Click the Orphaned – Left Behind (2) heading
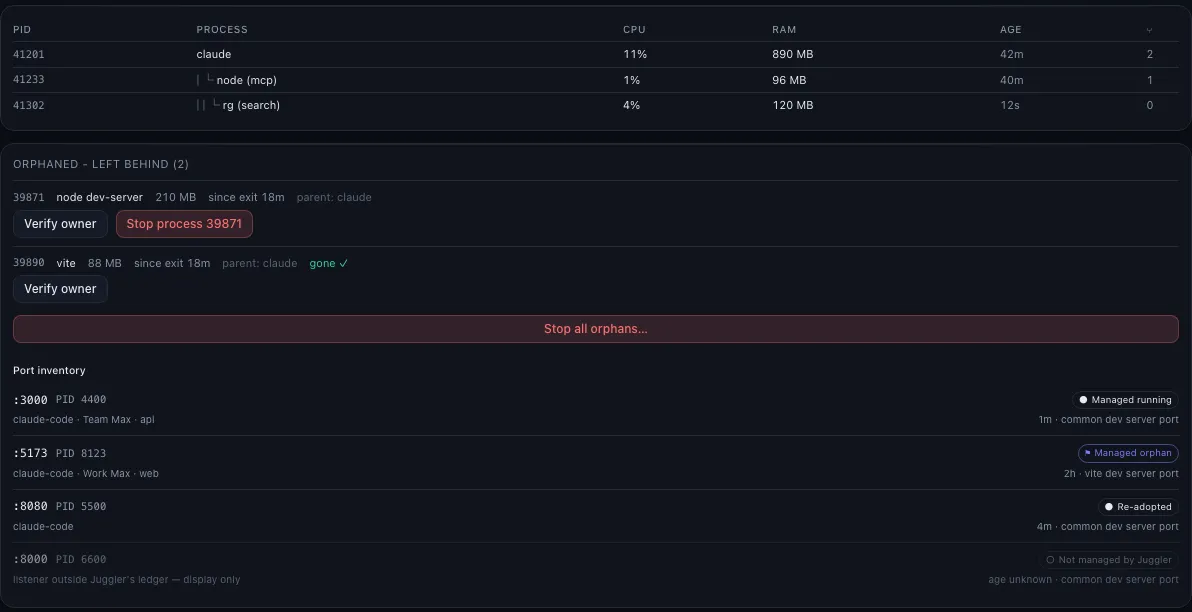Image resolution: width=1192 pixels, height=612 pixels. pos(101,164)
